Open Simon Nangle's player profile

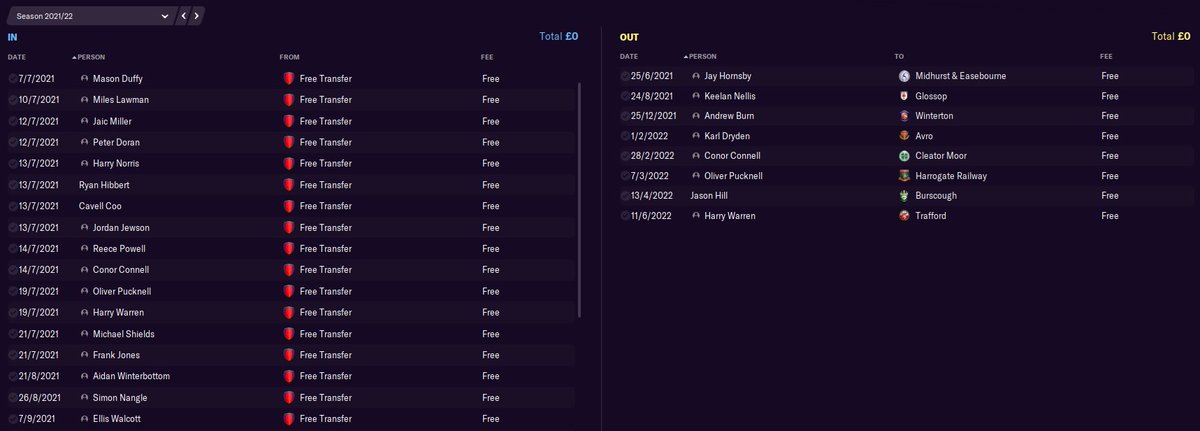pyautogui.click(x=120, y=397)
